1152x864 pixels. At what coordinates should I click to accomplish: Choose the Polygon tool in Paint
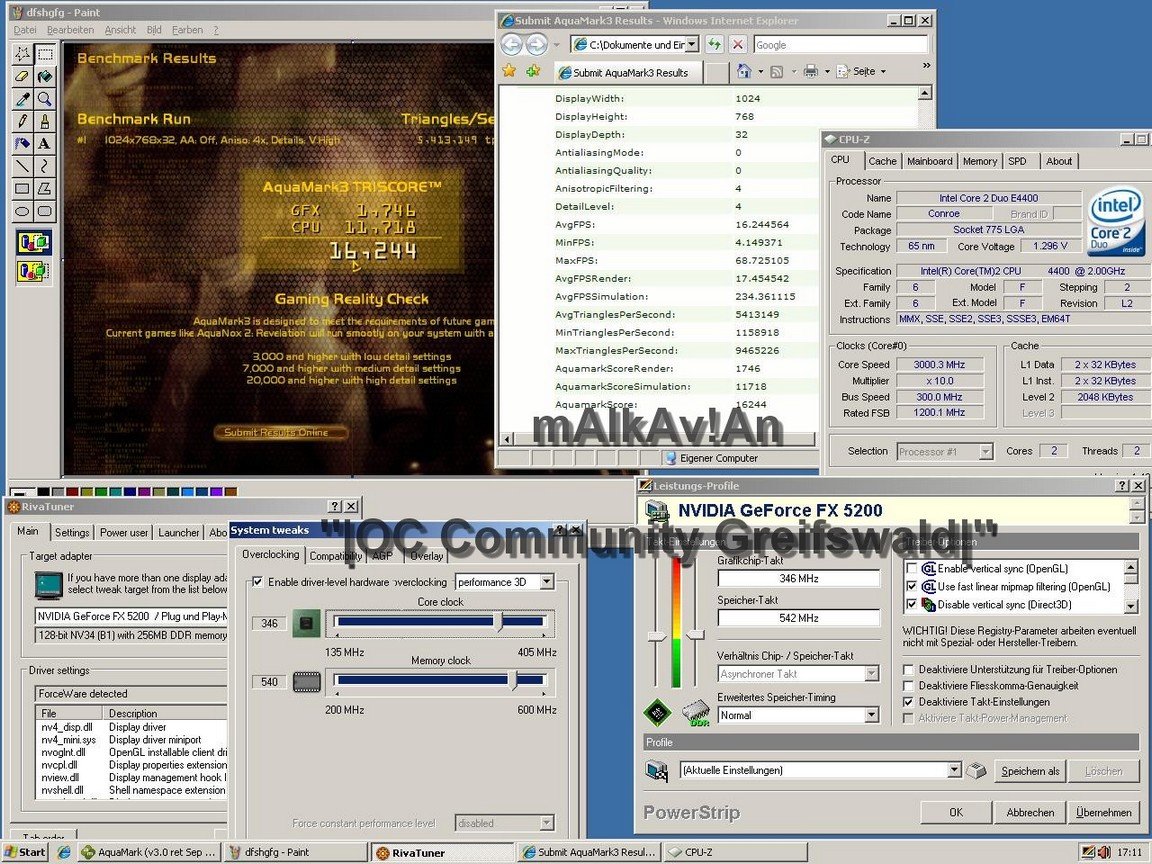pos(45,189)
